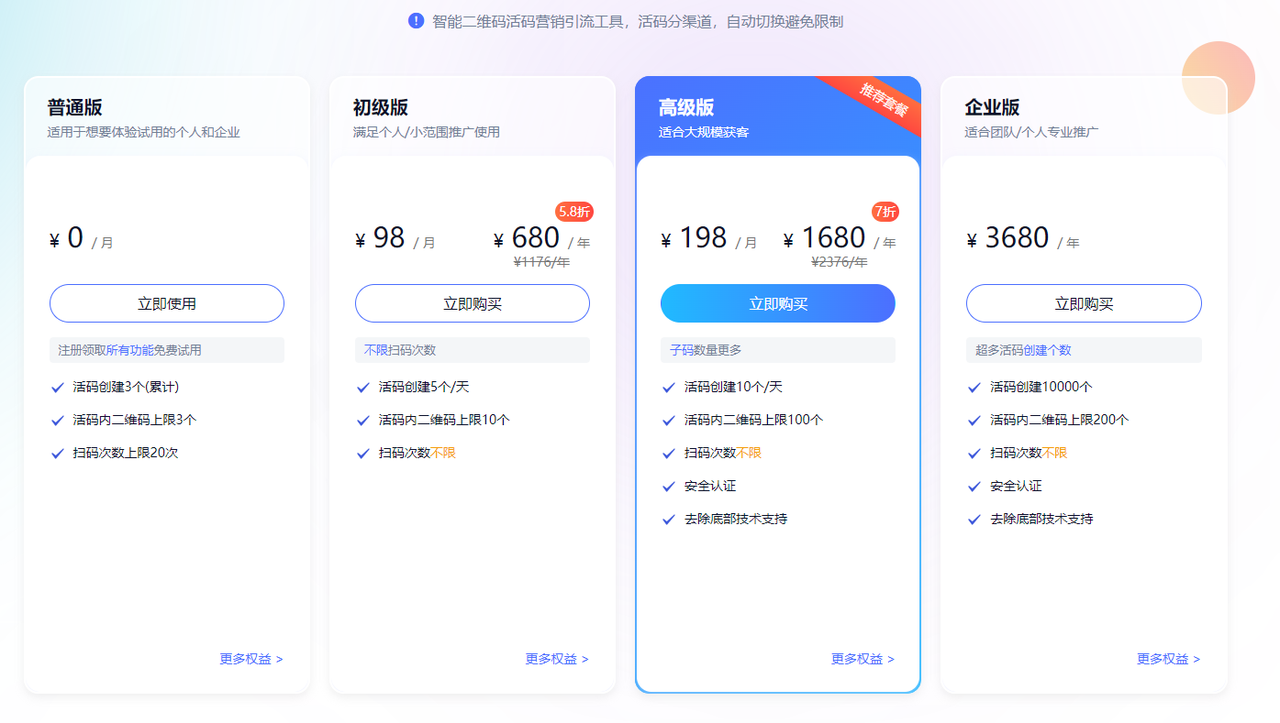
Task: Click the 高级版 checkmark beside 安全认证
Action: pyautogui.click(x=668, y=487)
